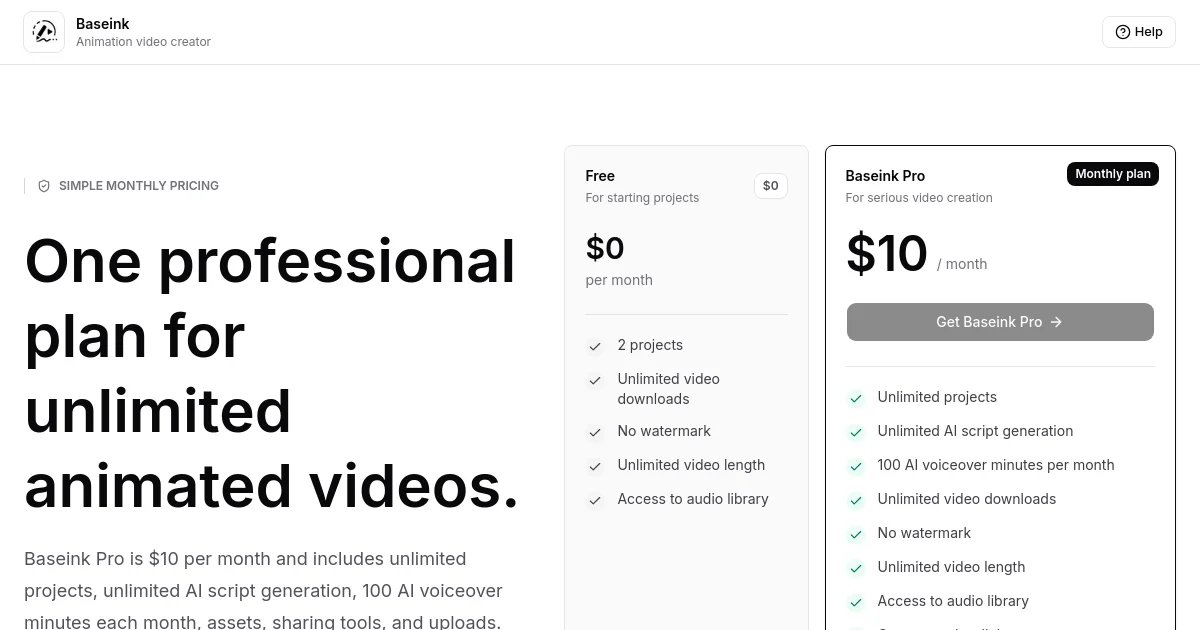Click the green checkmark beside Unlimited projects
1200x630 pixels.
pyautogui.click(x=856, y=398)
